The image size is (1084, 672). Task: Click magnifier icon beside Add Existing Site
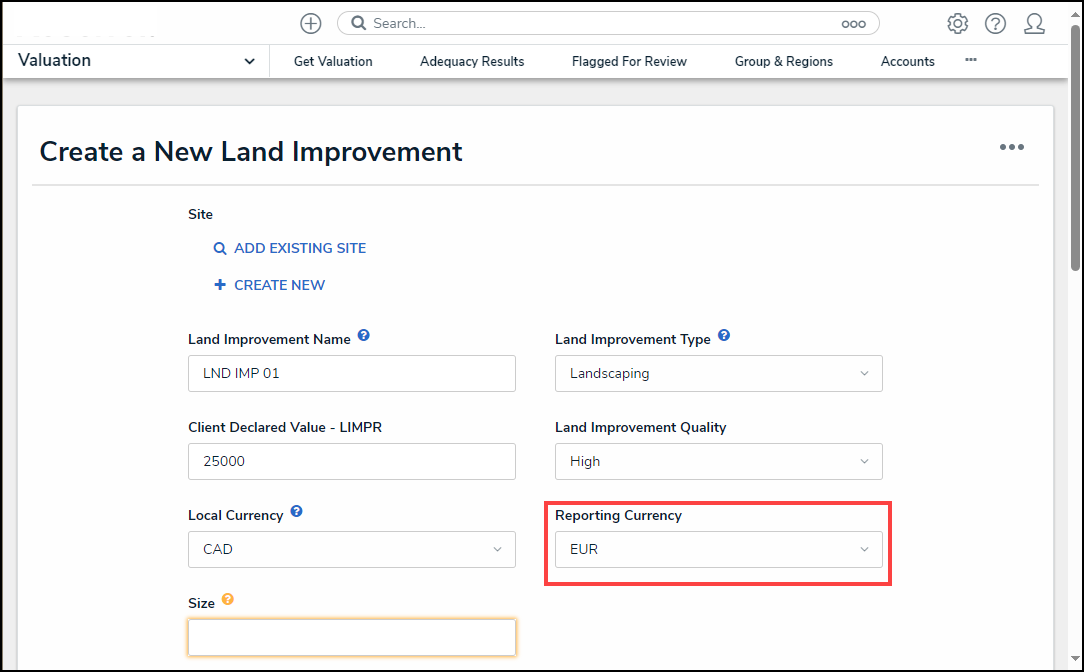click(x=220, y=248)
